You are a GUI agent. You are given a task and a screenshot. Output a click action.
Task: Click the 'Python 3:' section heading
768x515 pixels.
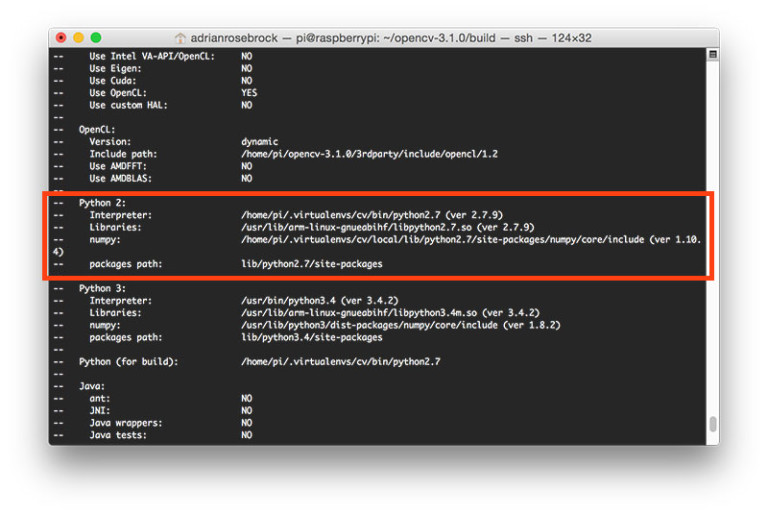coord(102,288)
